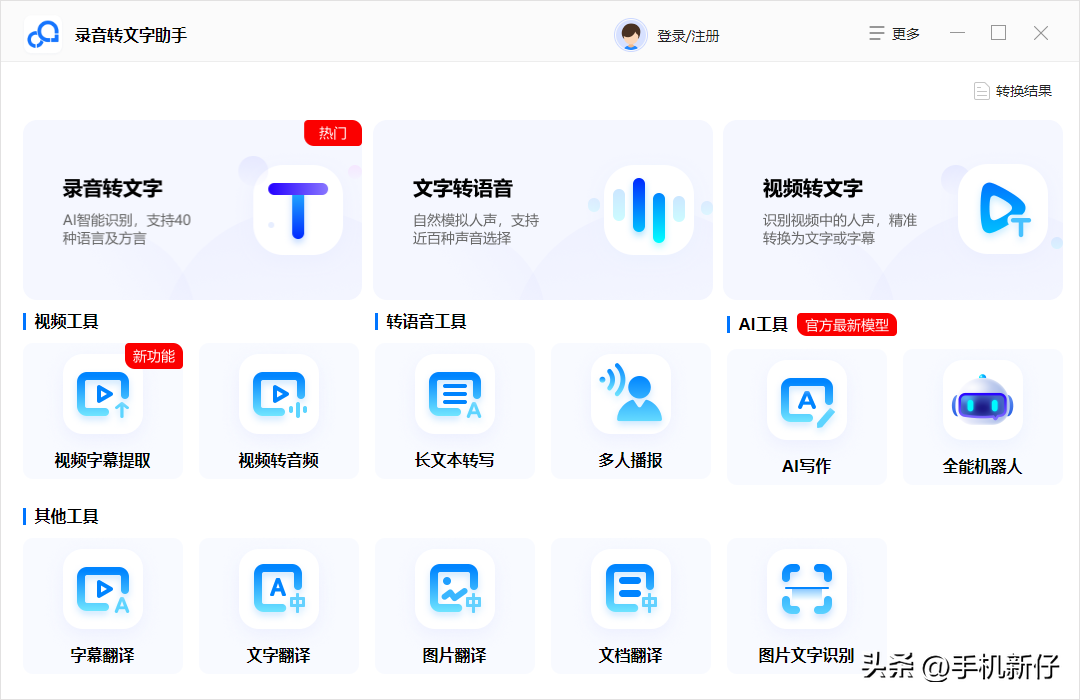This screenshot has height=700, width=1080.
Task: Open the 文字转语音 waveform icon
Action: (648, 210)
